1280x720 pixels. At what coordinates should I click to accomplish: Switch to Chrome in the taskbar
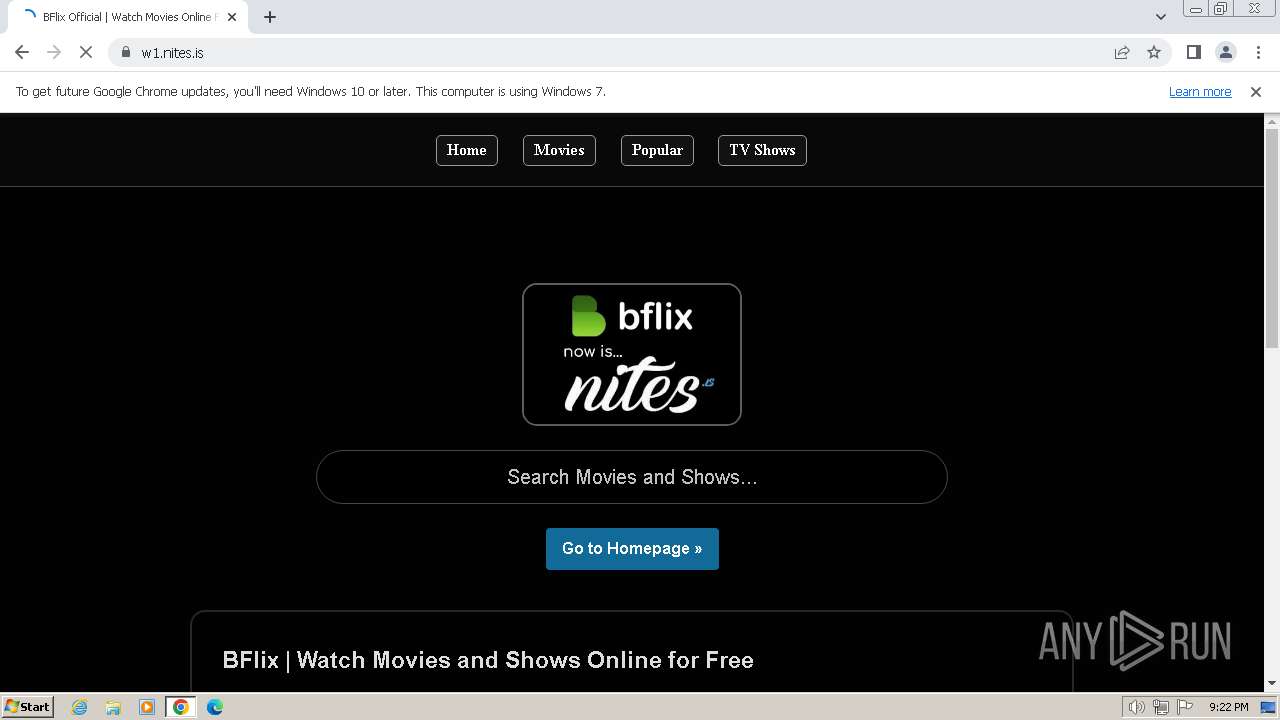click(x=181, y=707)
